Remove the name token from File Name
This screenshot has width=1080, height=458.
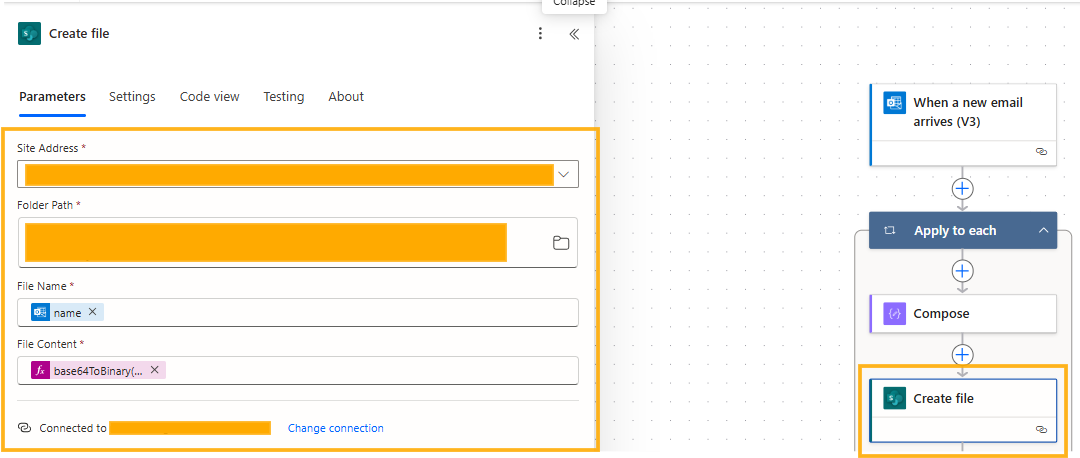(93, 312)
